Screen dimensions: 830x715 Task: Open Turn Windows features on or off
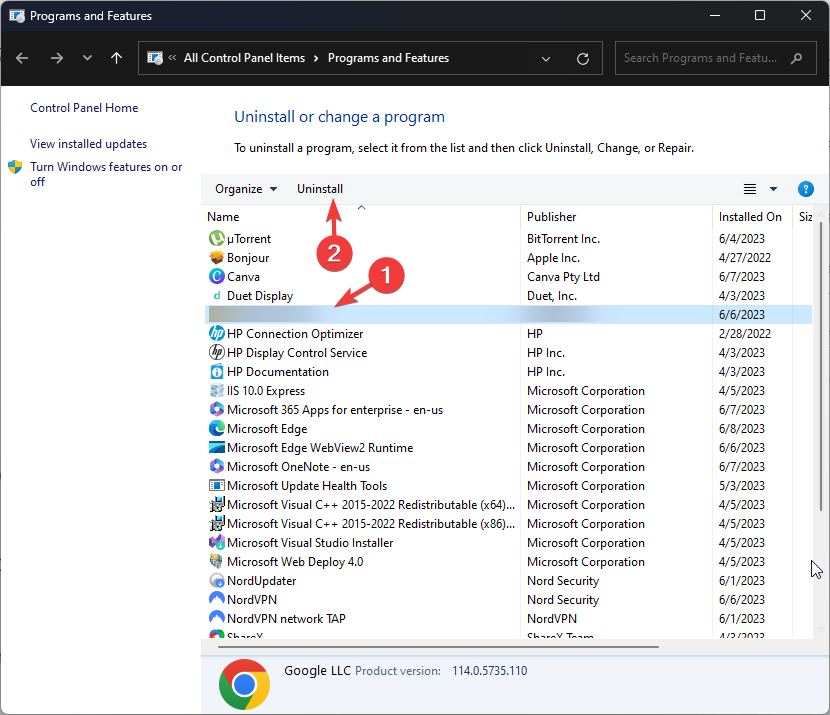(x=106, y=174)
